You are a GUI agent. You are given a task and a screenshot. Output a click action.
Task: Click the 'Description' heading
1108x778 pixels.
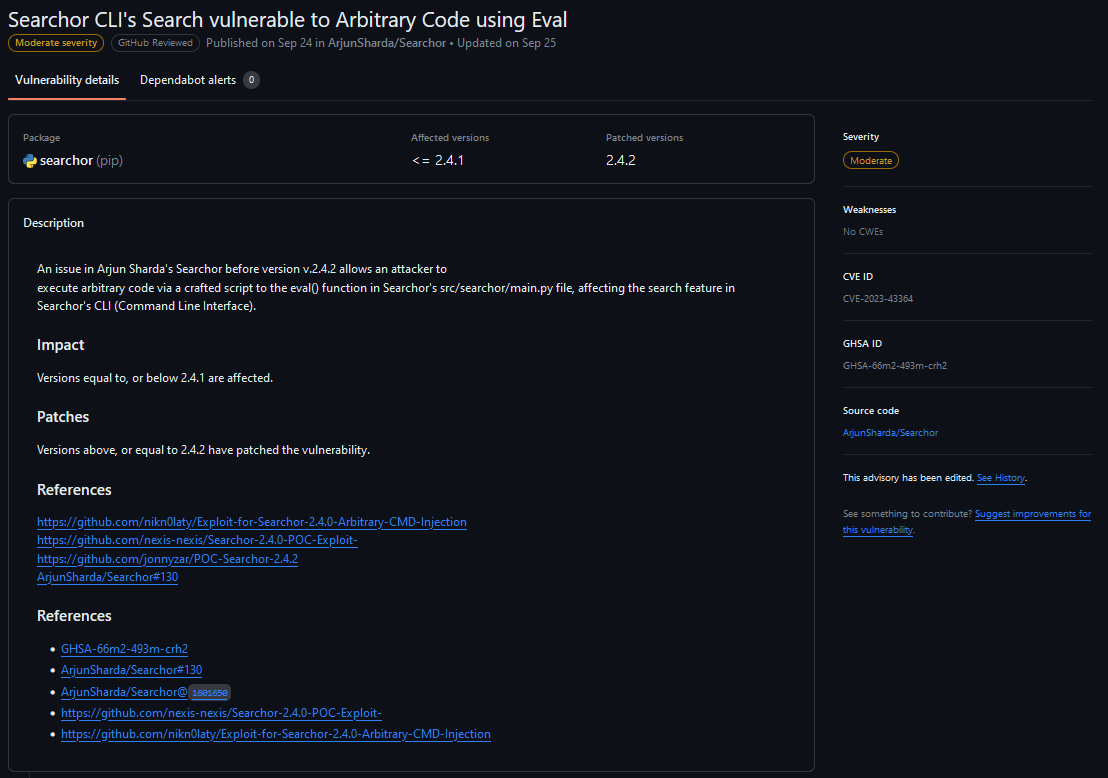(54, 223)
